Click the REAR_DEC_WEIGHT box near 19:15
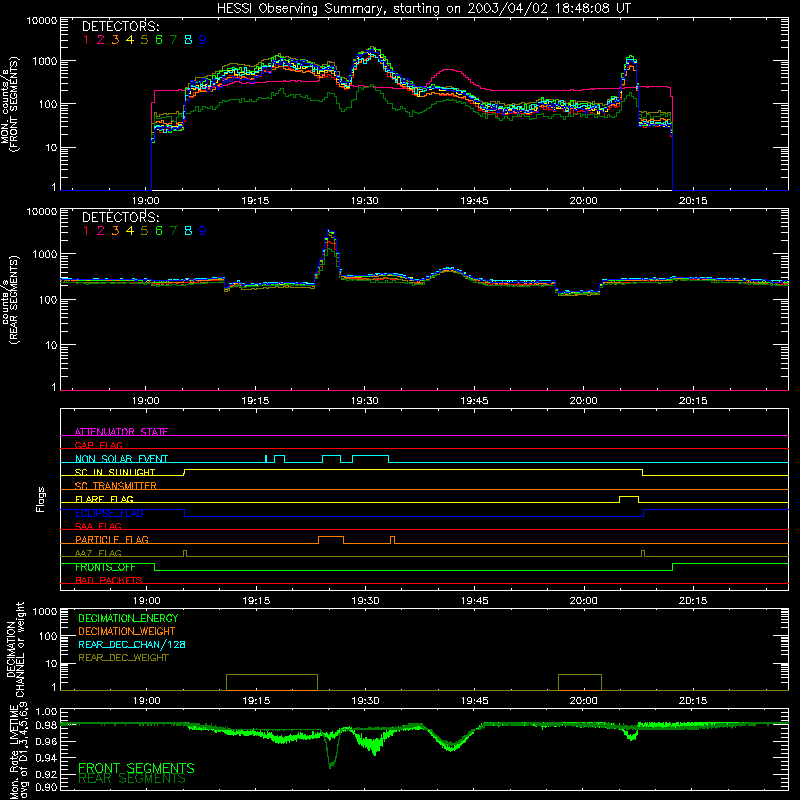800x800 pixels. coord(272,683)
